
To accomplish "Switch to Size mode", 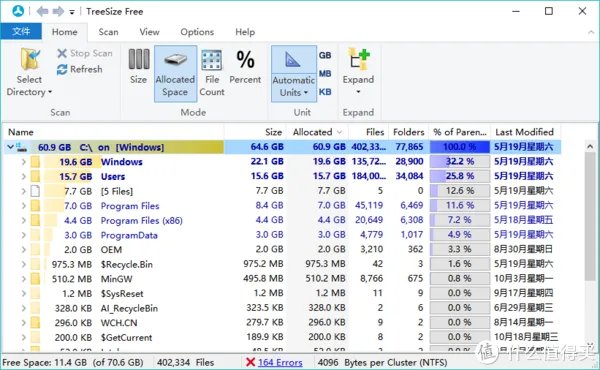I will tap(138, 66).
